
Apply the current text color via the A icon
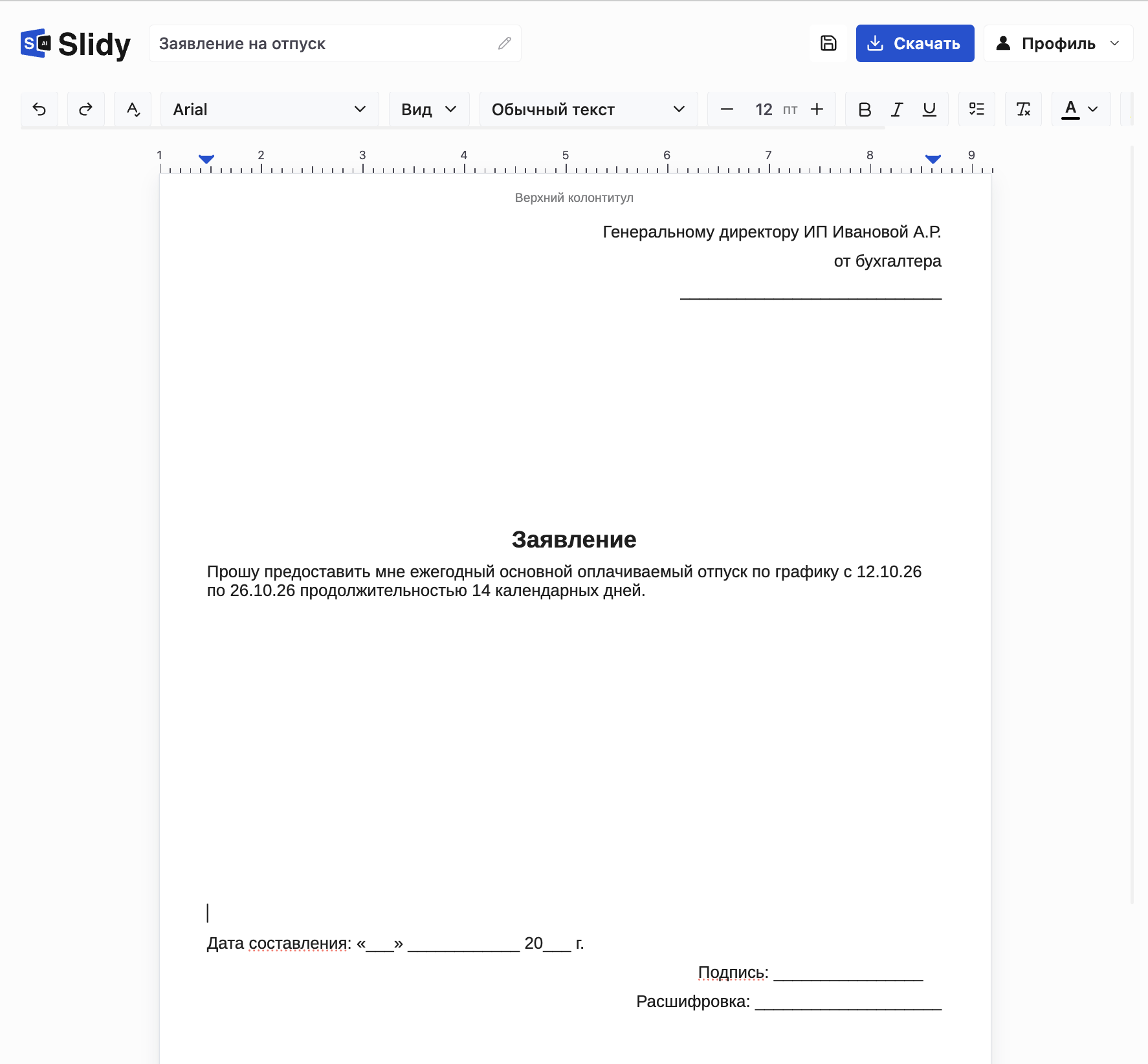[1071, 109]
